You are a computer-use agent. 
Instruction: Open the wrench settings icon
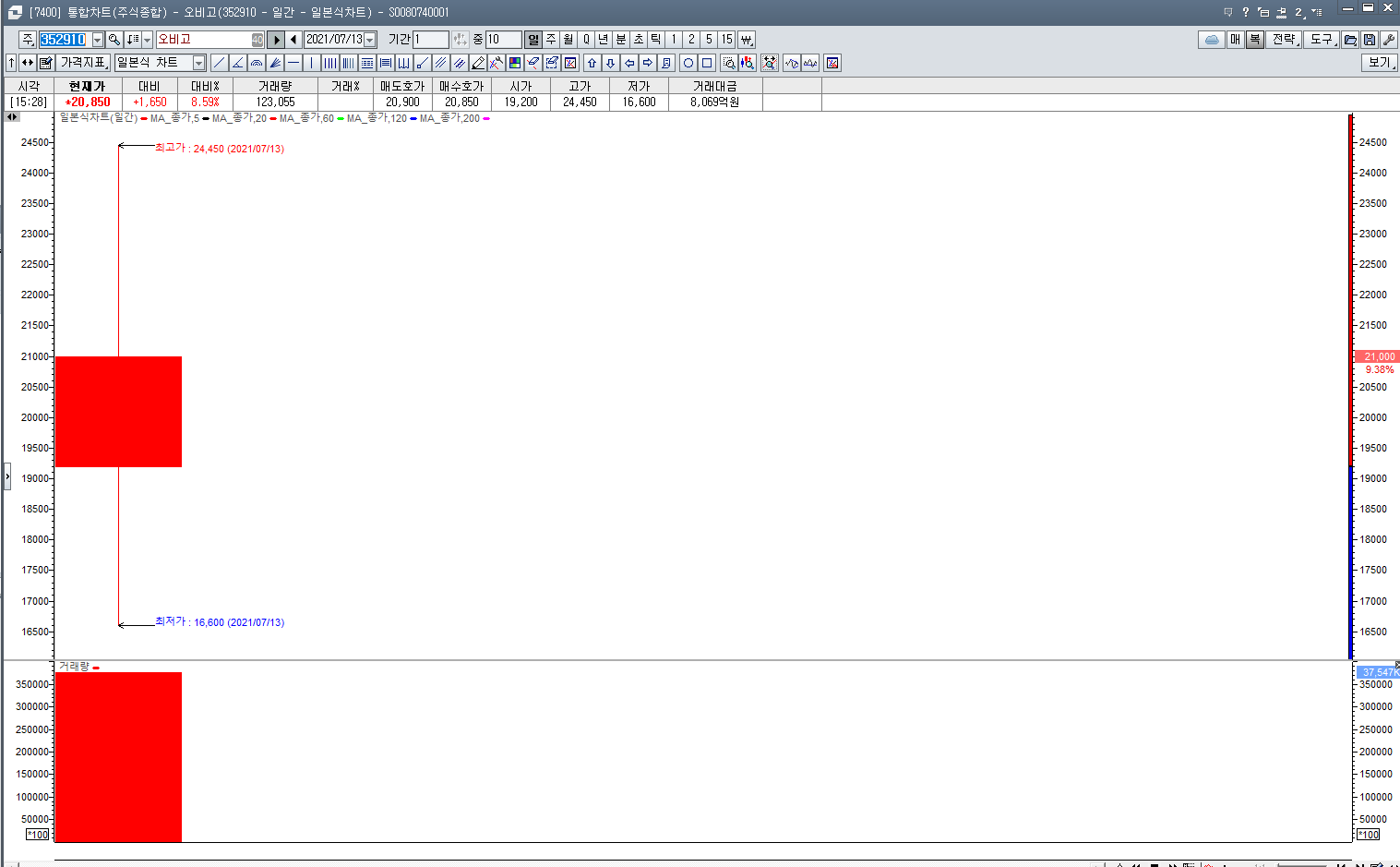coord(1388,40)
